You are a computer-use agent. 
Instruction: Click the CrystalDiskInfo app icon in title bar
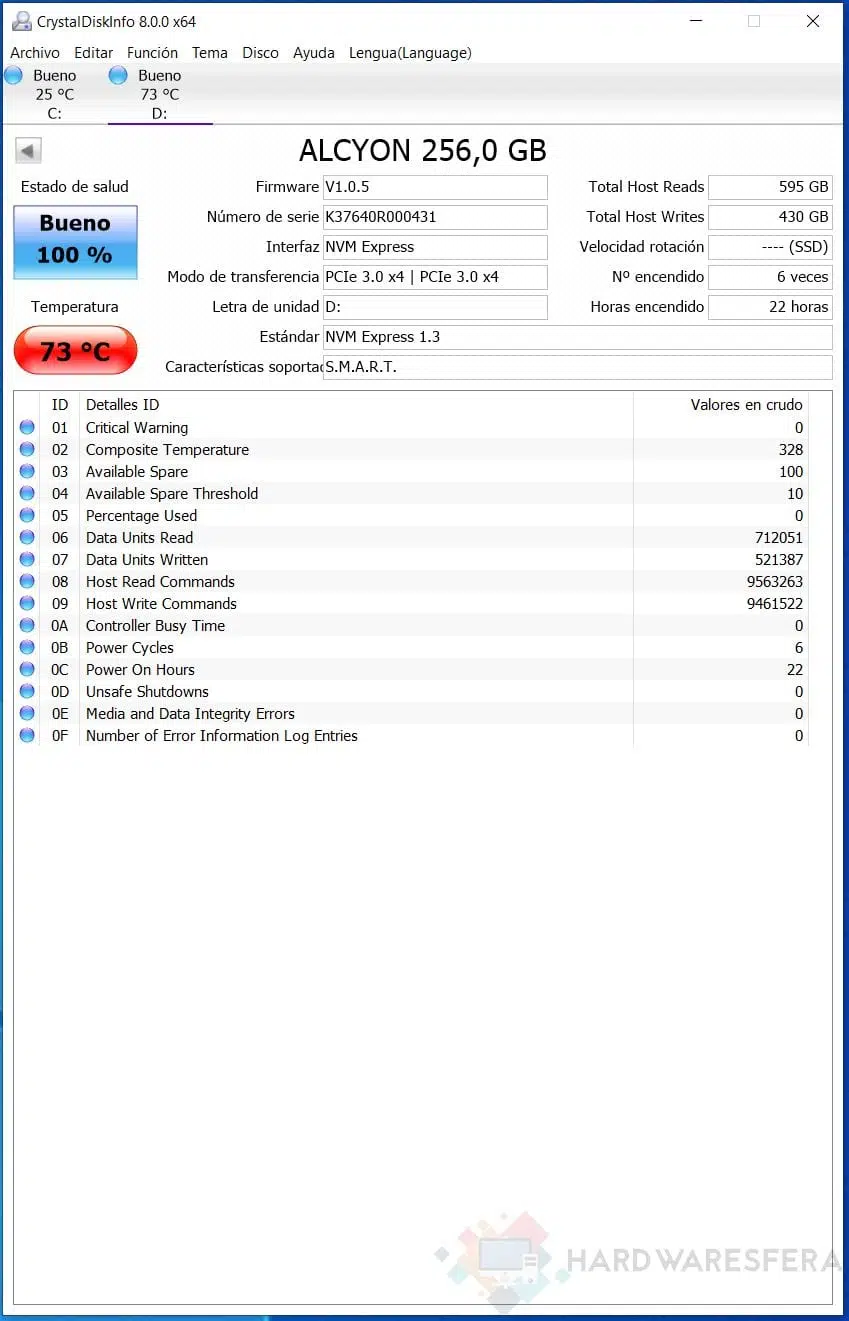coord(21,21)
